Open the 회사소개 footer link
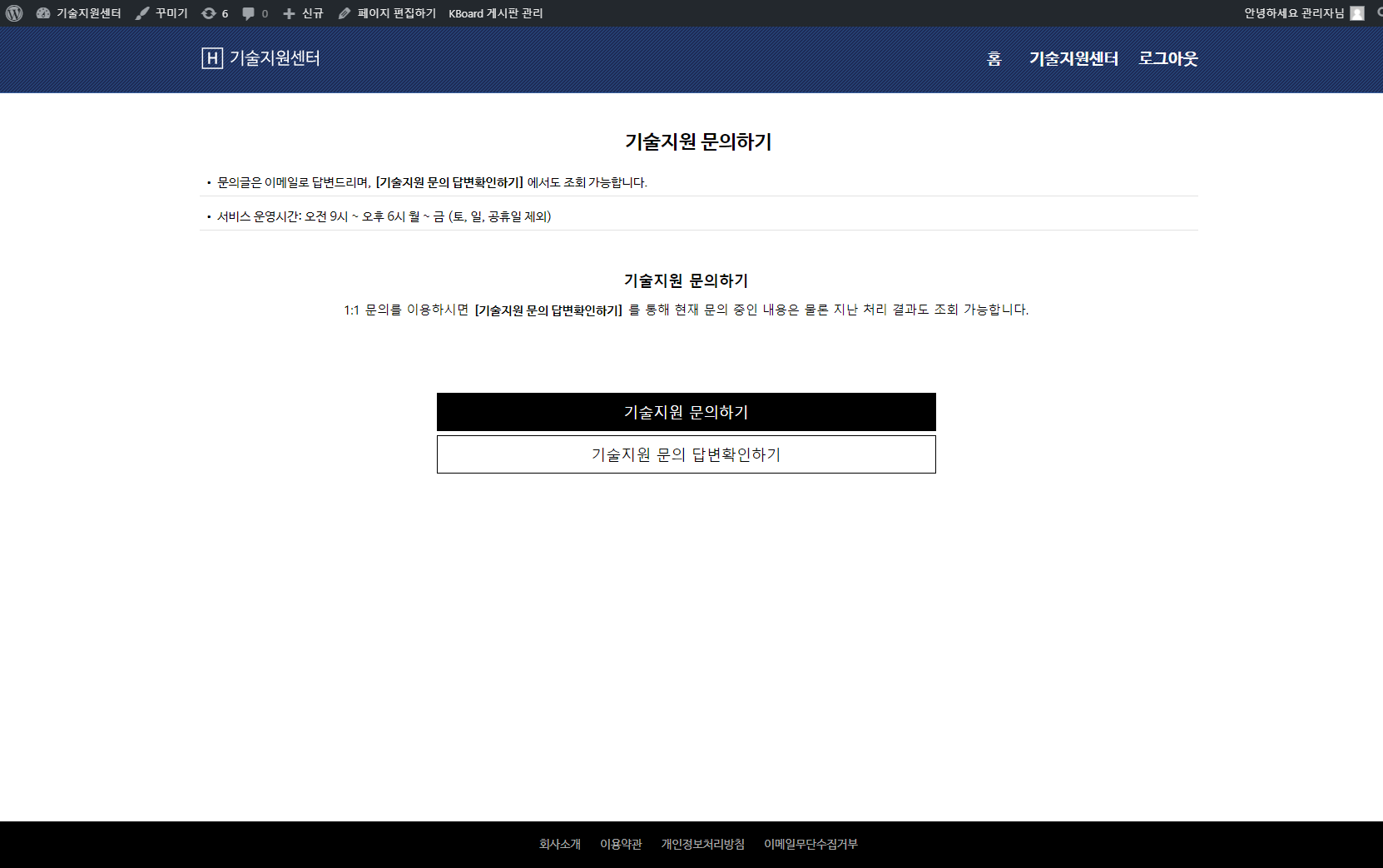This screenshot has width=1383, height=868. coord(560,844)
